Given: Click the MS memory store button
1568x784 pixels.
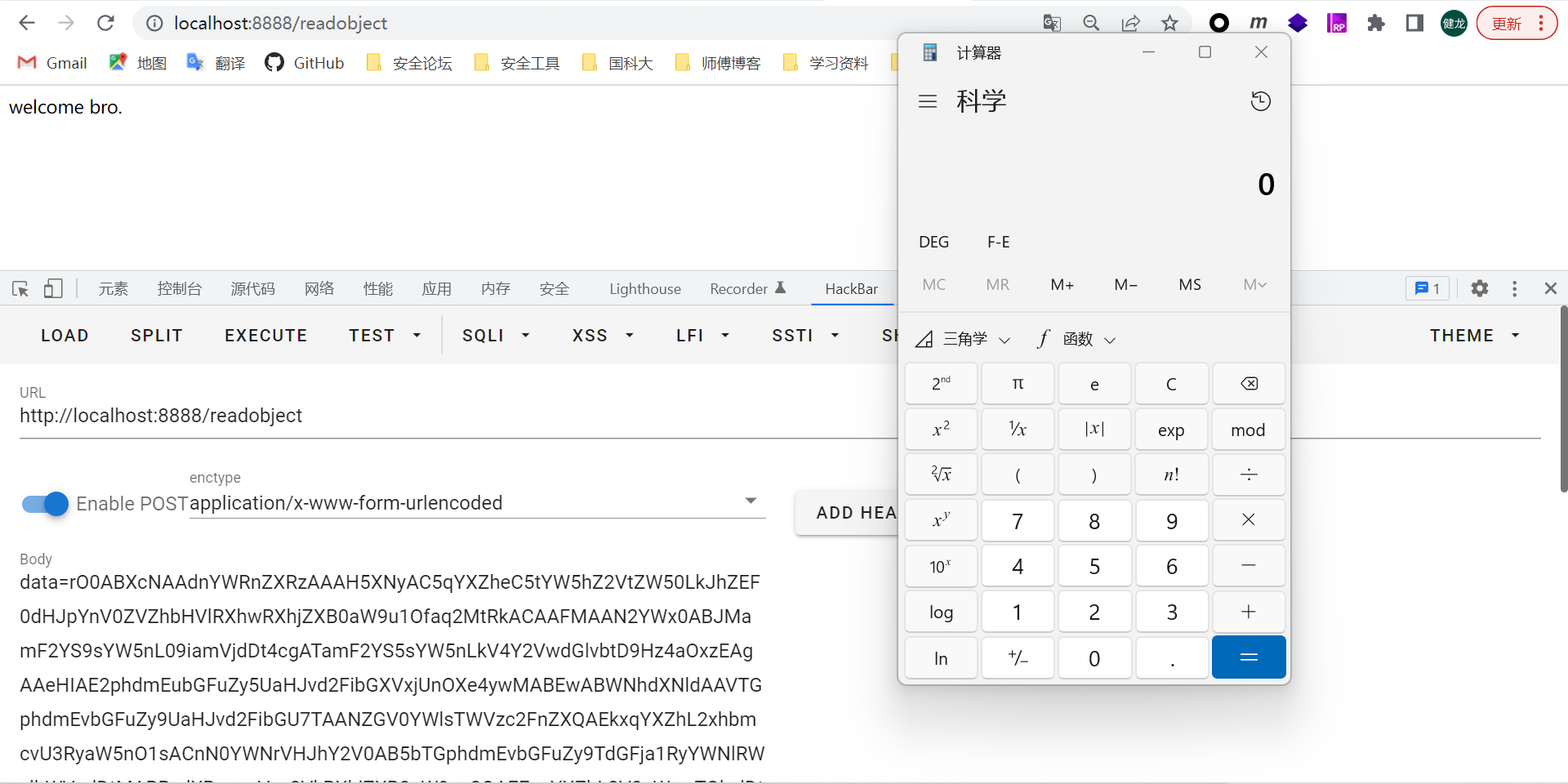Looking at the screenshot, I should point(1190,284).
